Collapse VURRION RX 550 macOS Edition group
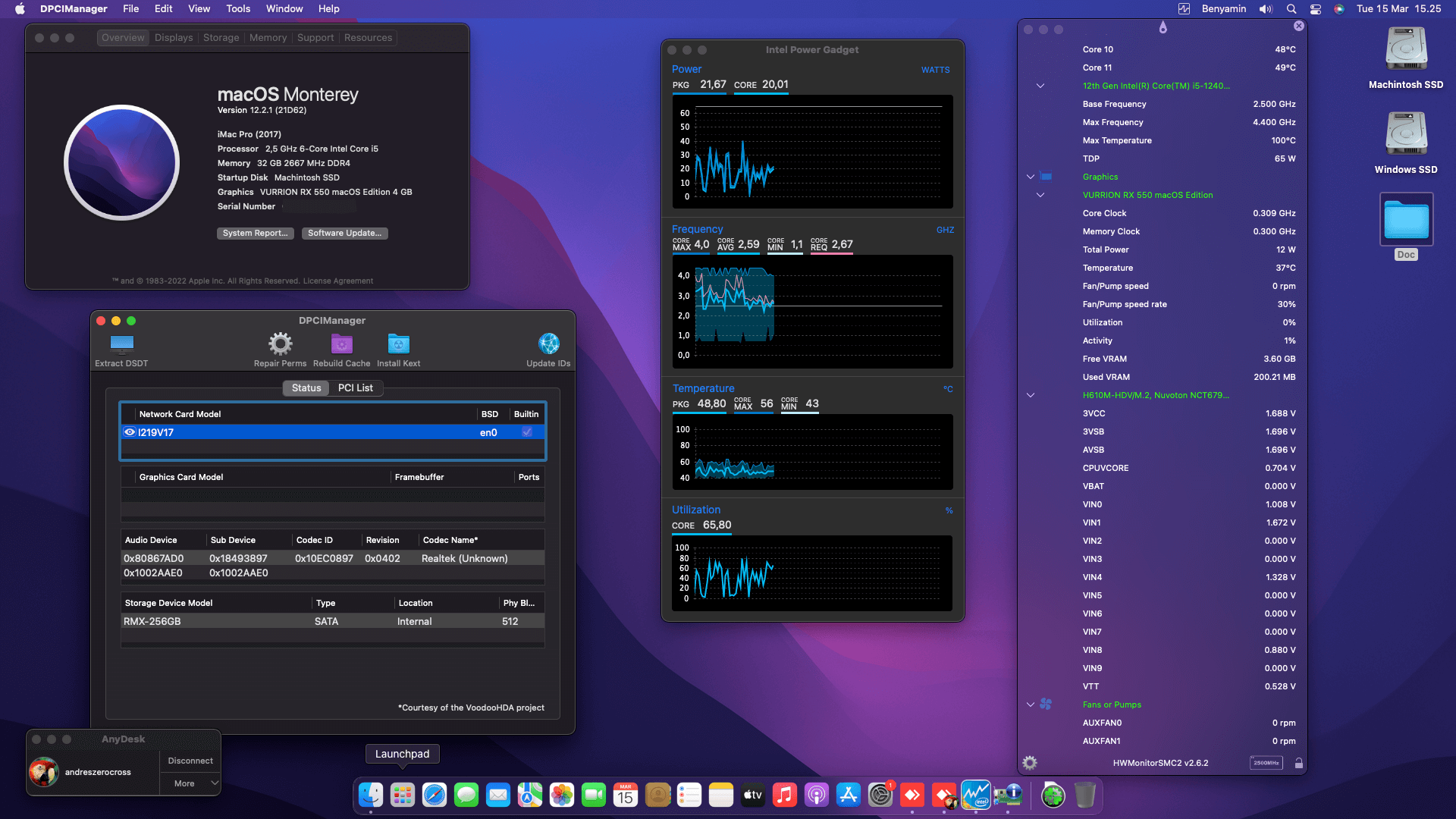The image size is (1456, 819). (x=1040, y=195)
